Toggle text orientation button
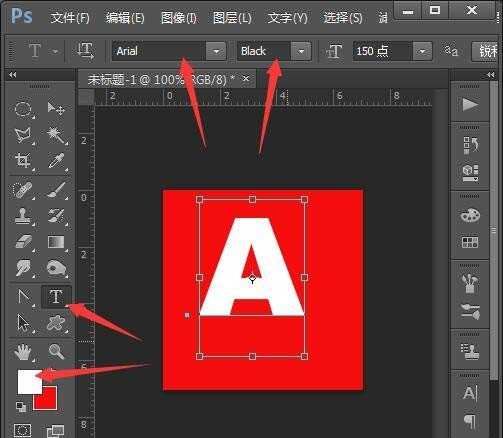This screenshot has height=438, width=503. pyautogui.click(x=86, y=51)
